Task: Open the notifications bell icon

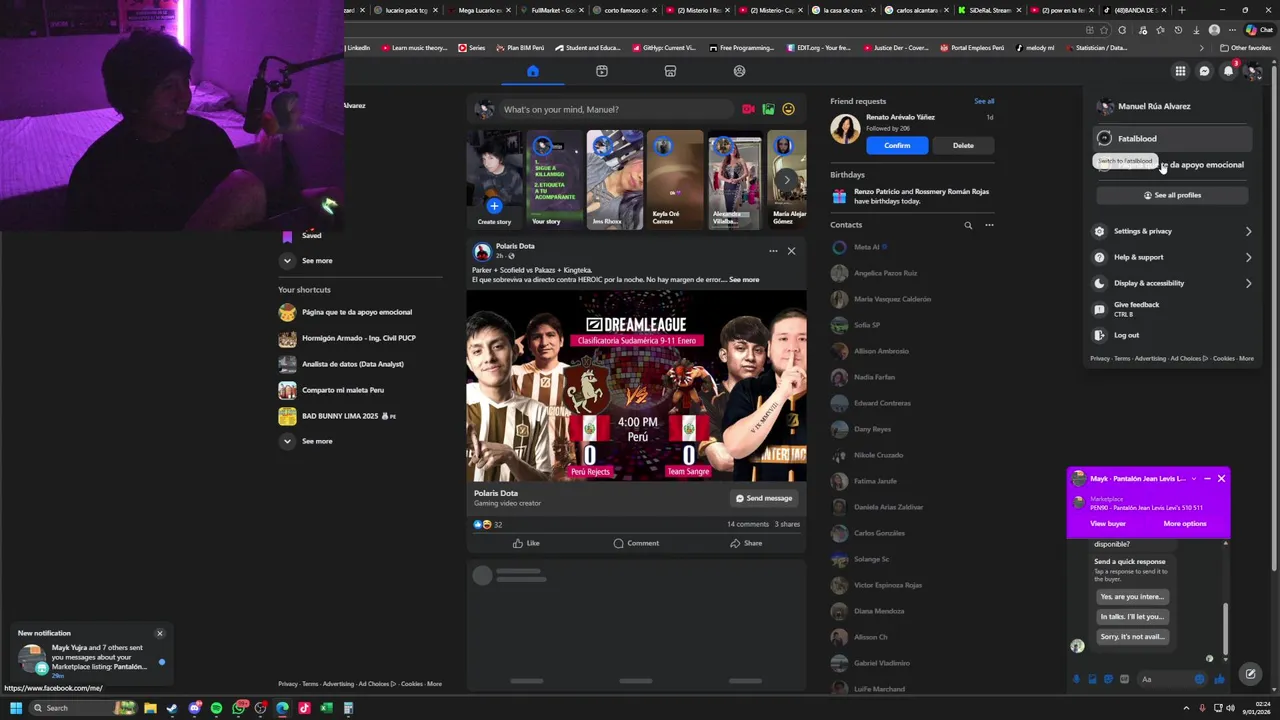Action: coord(1229,71)
